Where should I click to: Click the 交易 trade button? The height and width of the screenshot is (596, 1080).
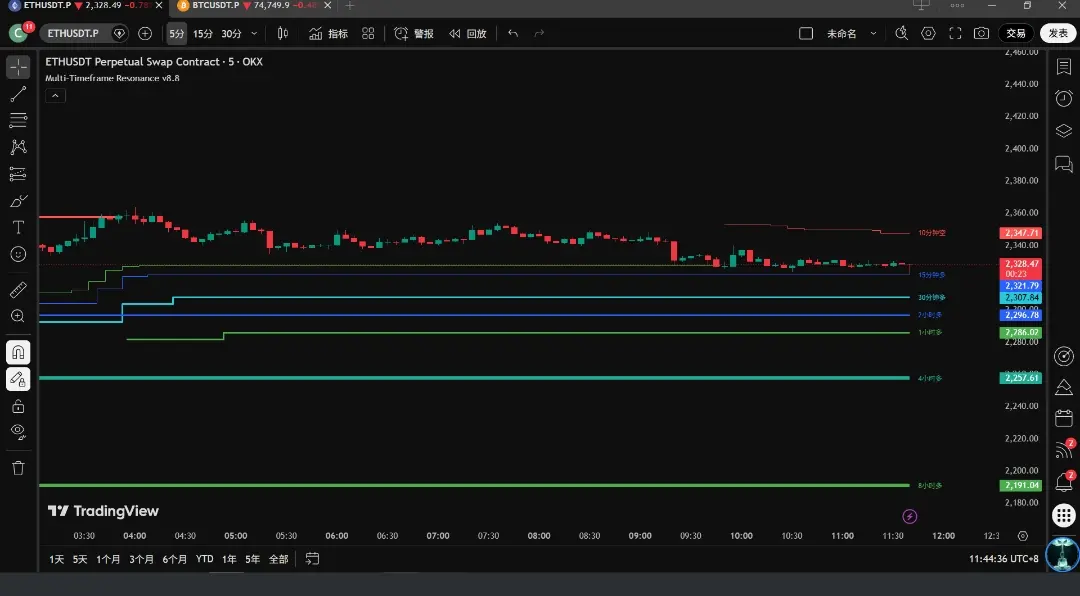click(x=1016, y=33)
